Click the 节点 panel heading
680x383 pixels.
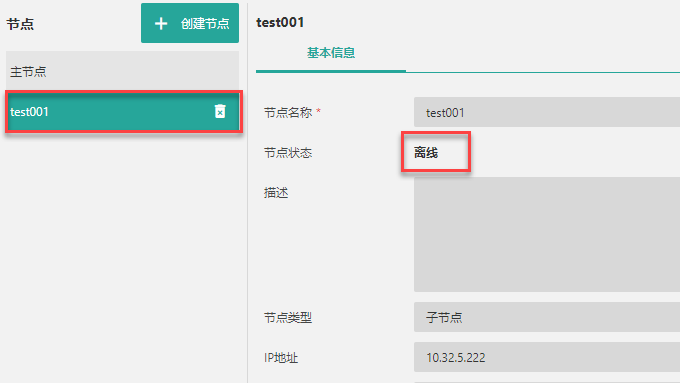pyautogui.click(x=20, y=24)
